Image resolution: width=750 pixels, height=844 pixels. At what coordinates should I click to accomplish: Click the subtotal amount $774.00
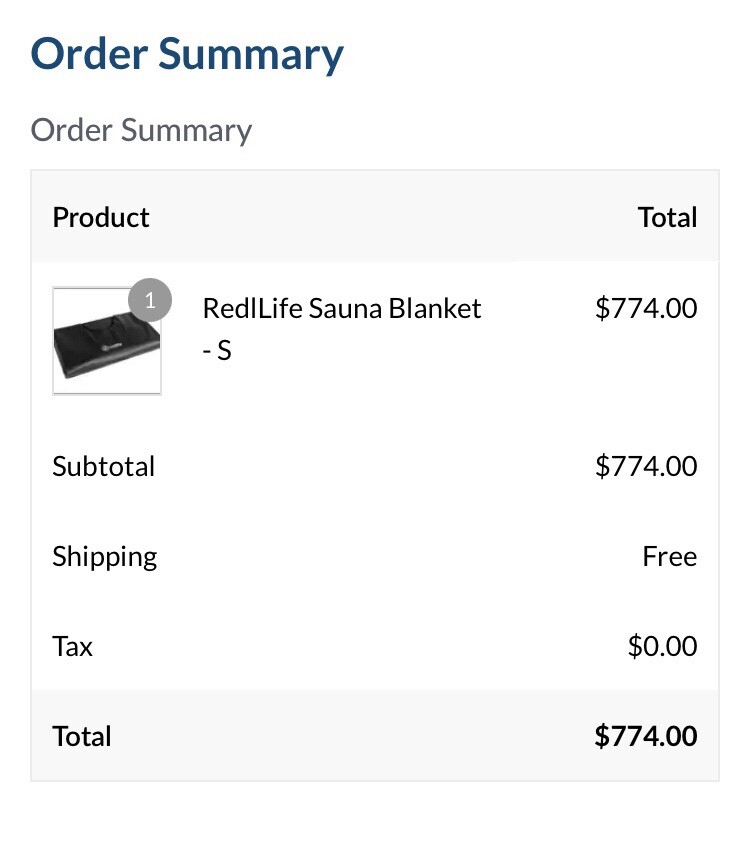tap(646, 466)
